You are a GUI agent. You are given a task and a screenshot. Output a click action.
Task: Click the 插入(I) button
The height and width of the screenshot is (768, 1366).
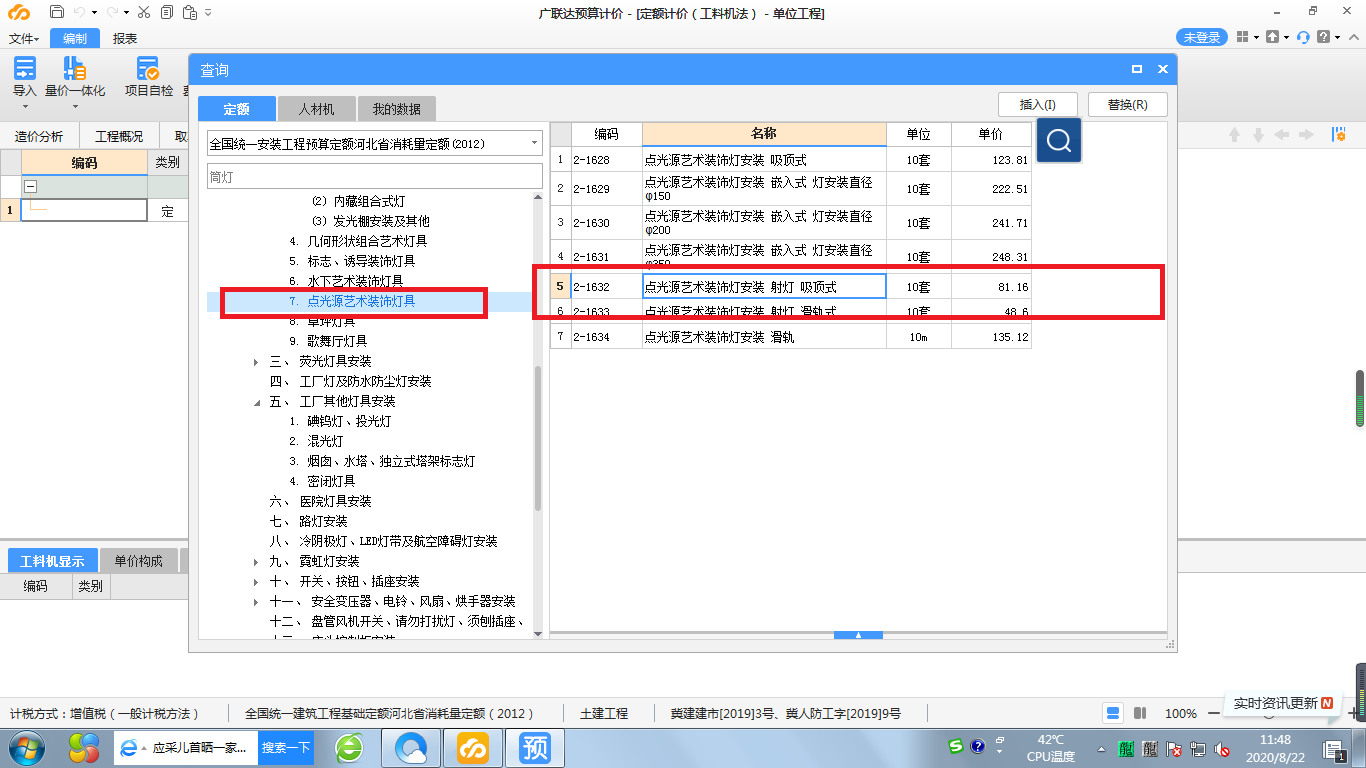(1037, 104)
